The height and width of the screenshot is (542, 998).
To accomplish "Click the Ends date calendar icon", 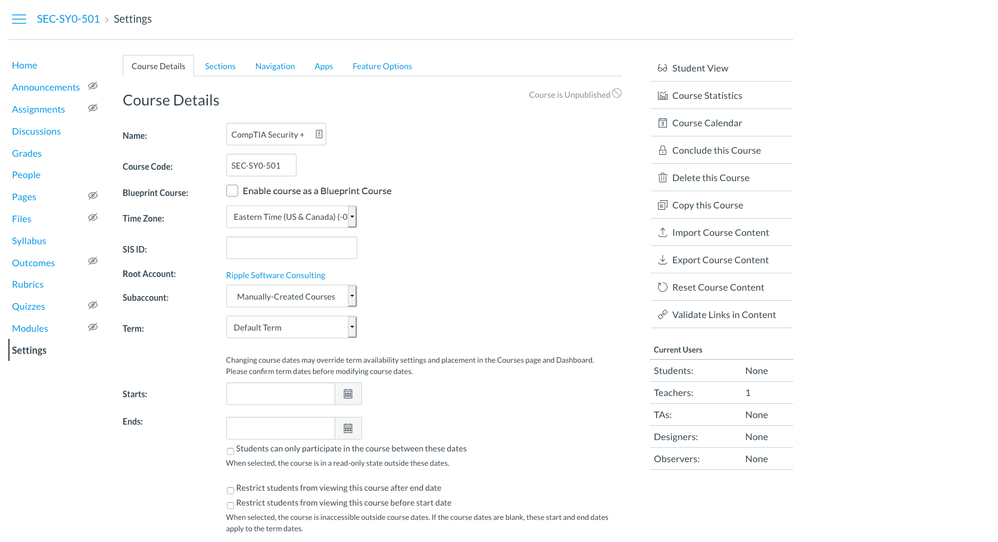I will 348,428.
